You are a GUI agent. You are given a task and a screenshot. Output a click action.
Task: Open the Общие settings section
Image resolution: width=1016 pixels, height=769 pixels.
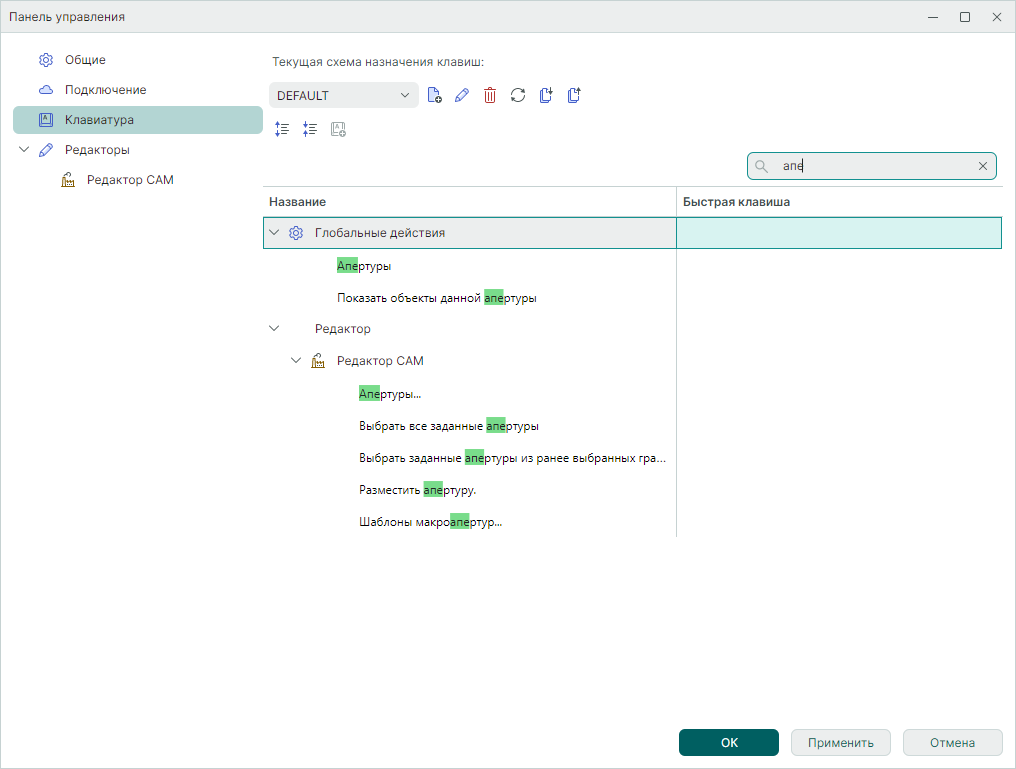coord(85,60)
